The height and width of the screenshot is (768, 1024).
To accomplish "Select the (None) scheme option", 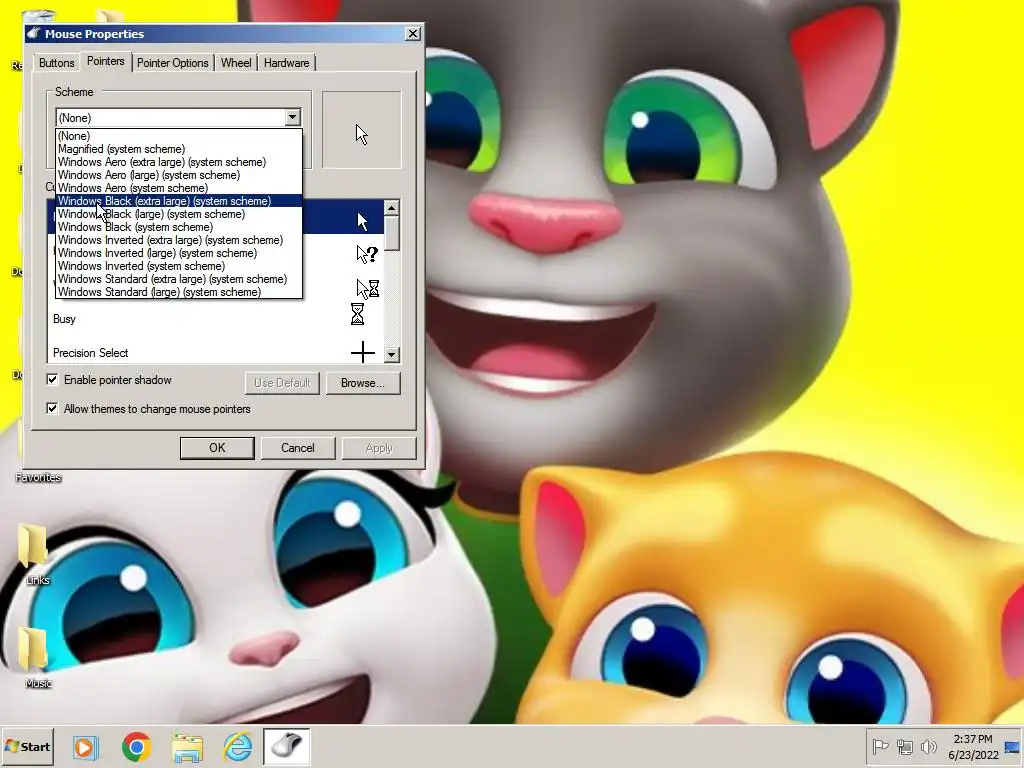I will 179,136.
